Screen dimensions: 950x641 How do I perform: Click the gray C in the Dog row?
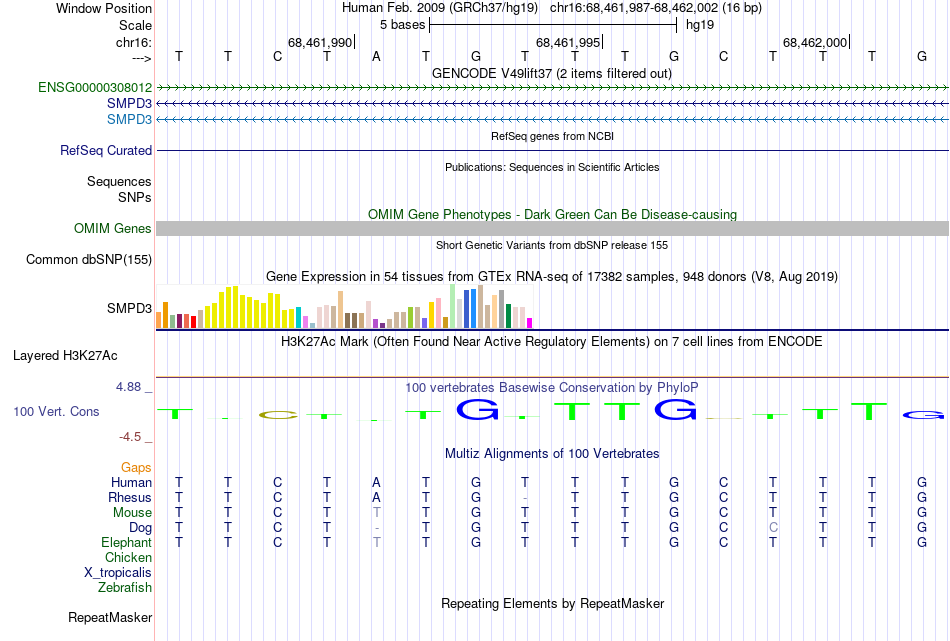coord(773,528)
